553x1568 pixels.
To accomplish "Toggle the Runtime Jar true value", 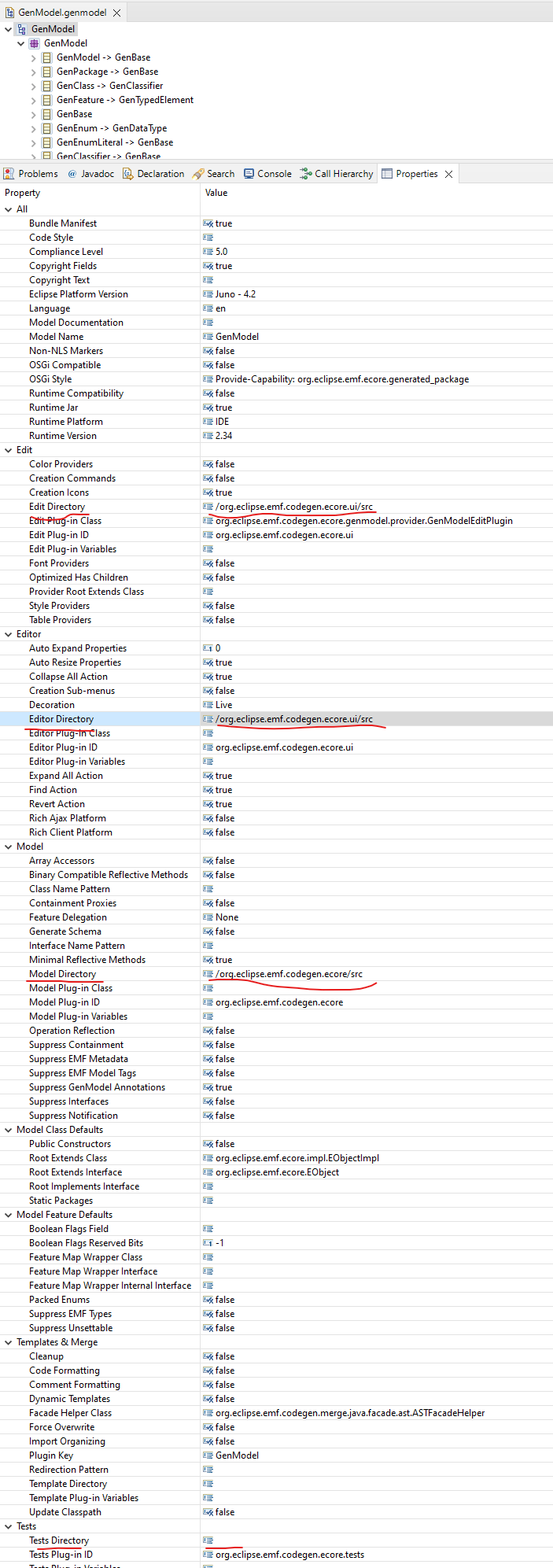I will [223, 408].
